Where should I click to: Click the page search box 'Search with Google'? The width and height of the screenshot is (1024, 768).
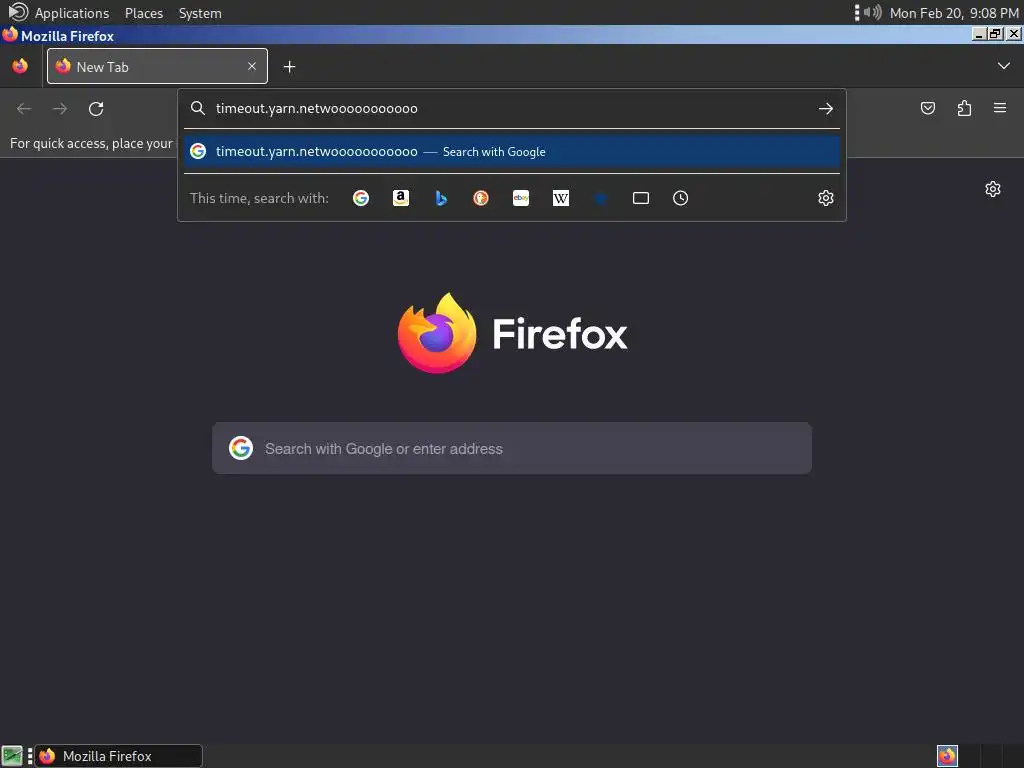[512, 448]
